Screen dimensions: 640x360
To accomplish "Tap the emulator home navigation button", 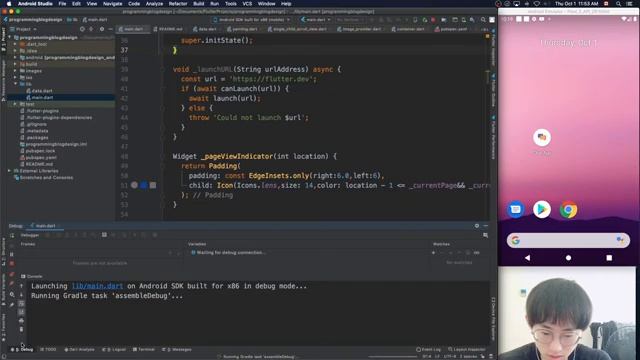I will coord(568,258).
